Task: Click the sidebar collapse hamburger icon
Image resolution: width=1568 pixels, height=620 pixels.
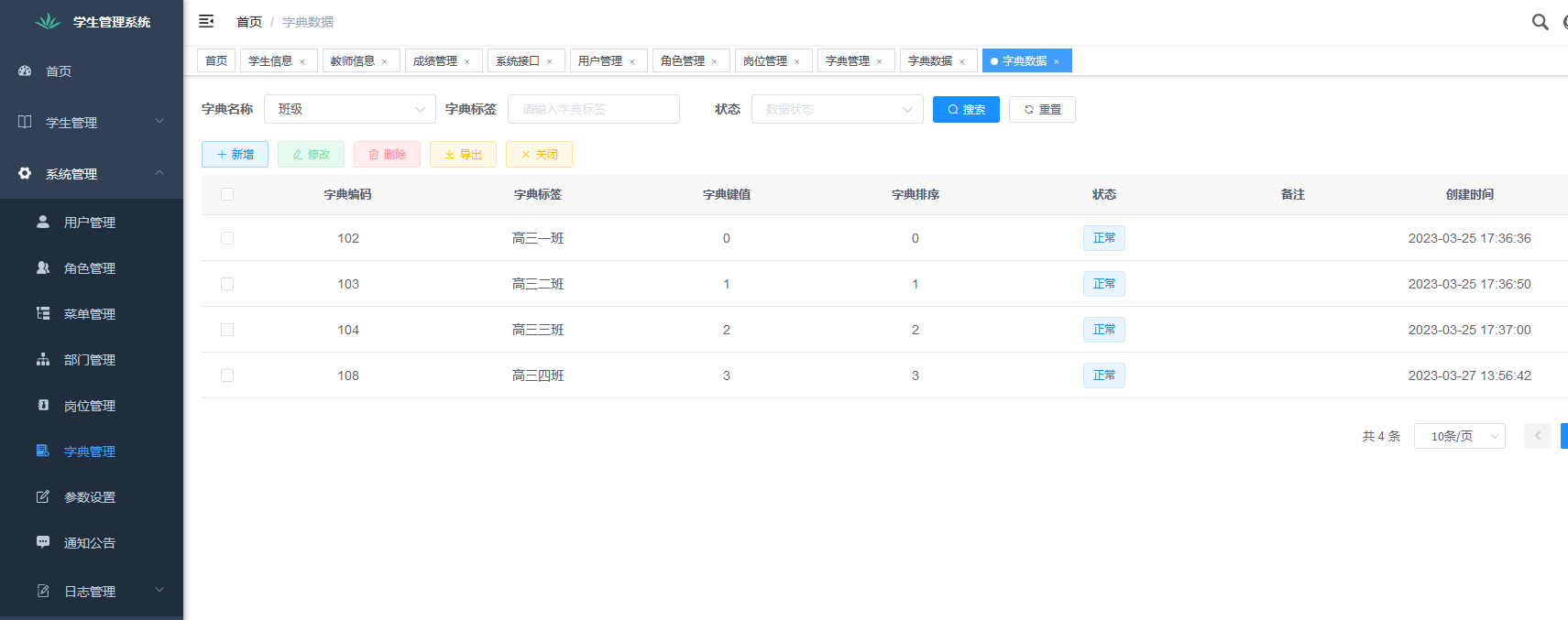Action: tap(206, 21)
